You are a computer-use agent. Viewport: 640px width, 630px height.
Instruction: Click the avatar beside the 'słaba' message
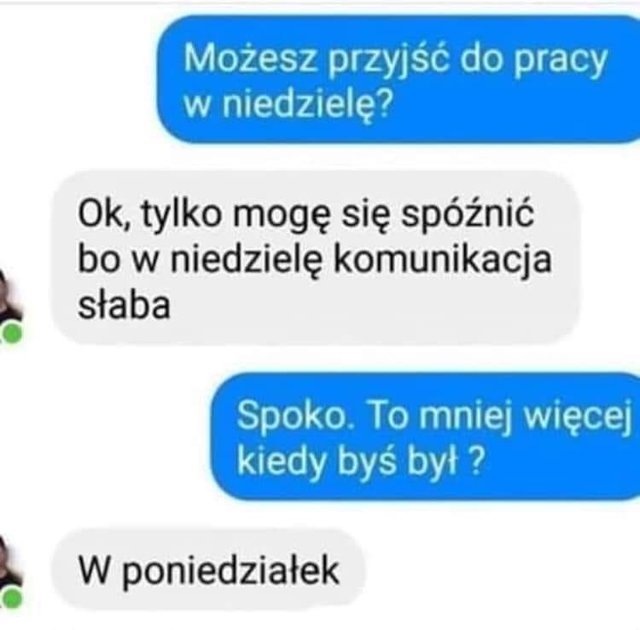(9, 302)
